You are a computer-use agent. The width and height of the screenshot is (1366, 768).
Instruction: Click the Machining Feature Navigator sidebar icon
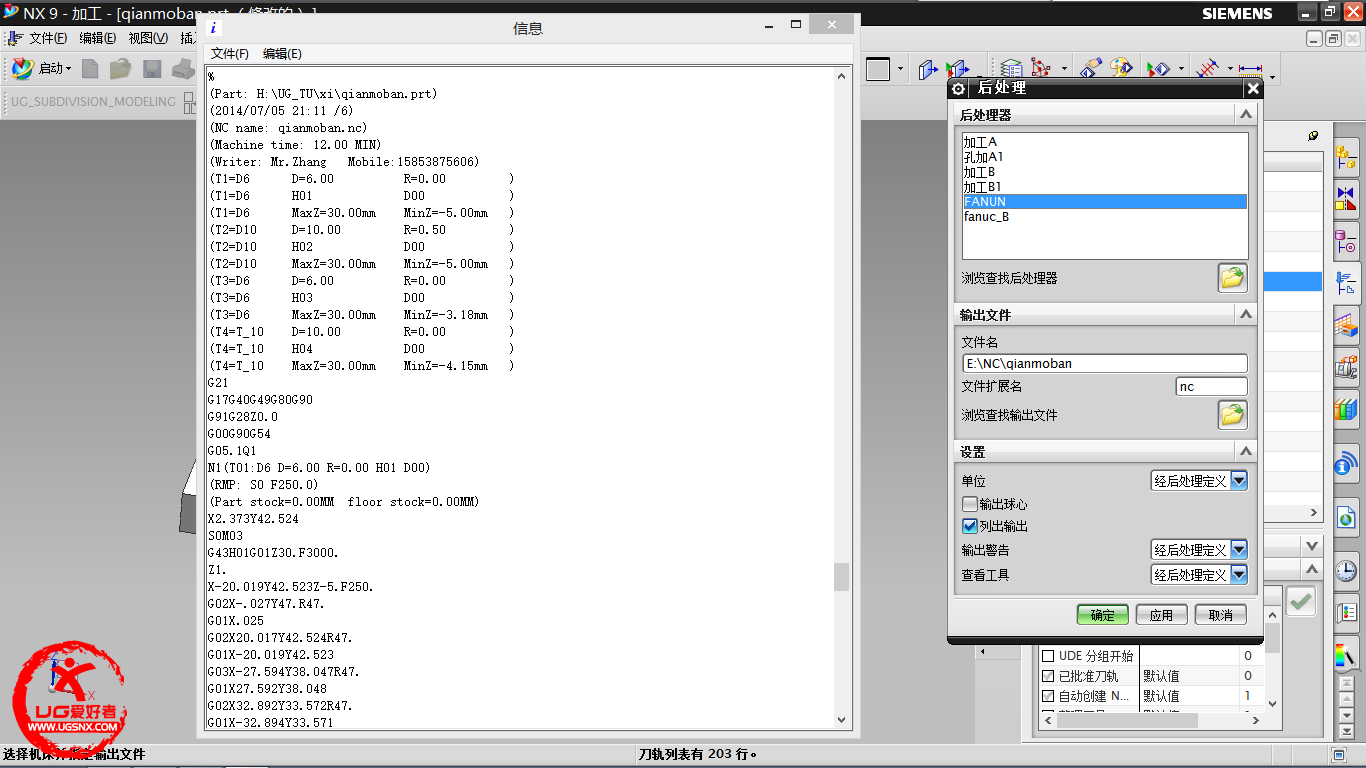click(1346, 324)
